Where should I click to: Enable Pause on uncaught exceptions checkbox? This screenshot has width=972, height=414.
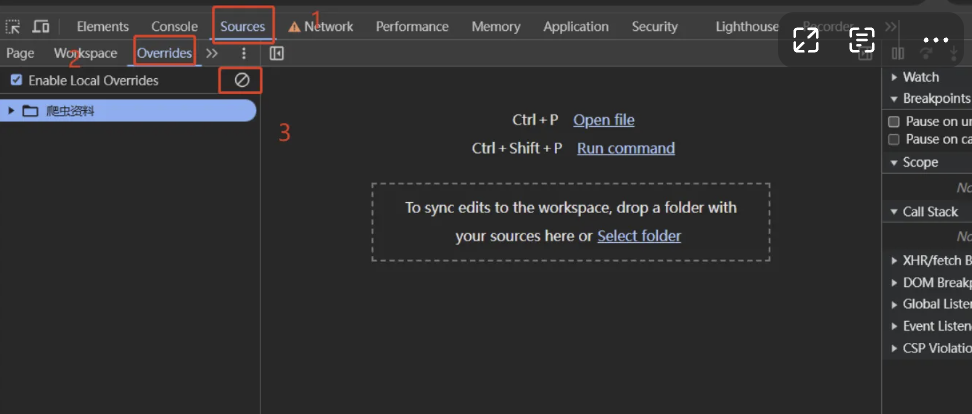coord(894,121)
